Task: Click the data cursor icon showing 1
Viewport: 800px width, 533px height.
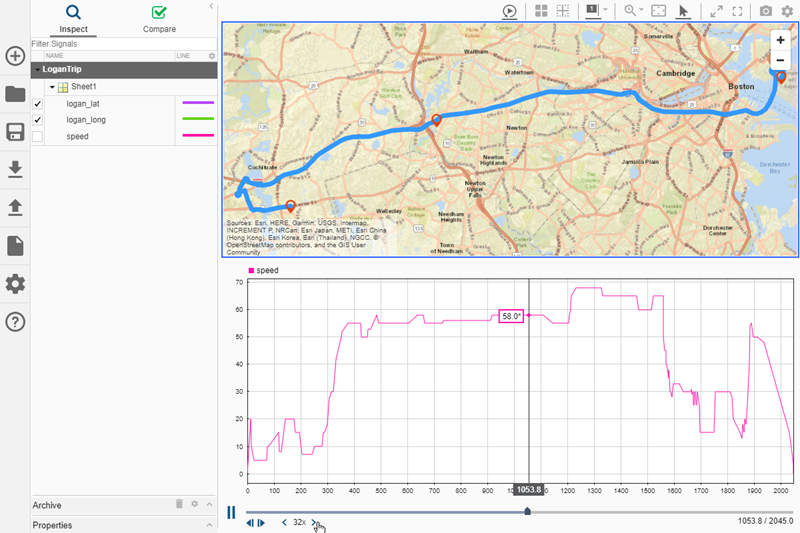Action: tap(592, 11)
